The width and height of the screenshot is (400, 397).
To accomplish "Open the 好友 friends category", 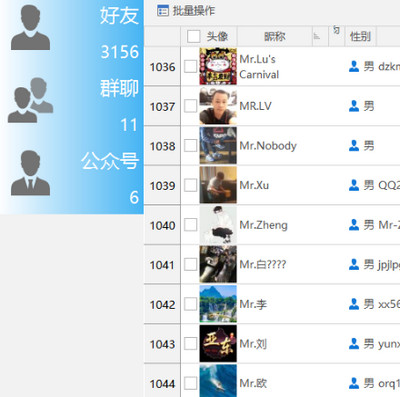I will point(119,16).
